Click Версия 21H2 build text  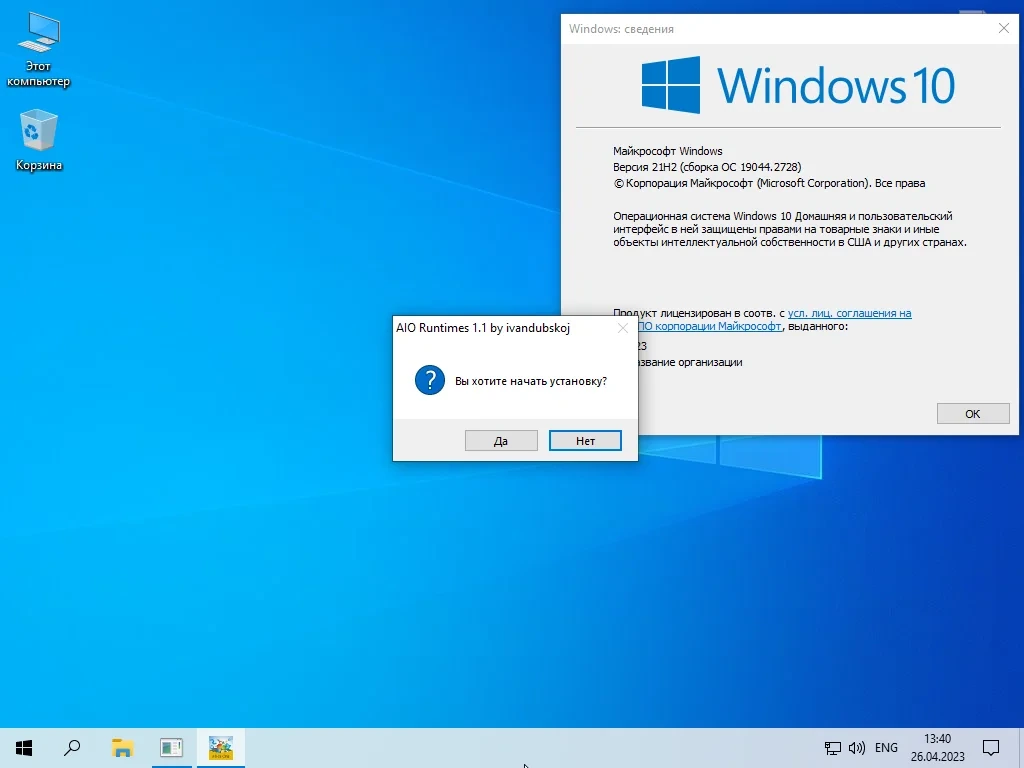[707, 167]
